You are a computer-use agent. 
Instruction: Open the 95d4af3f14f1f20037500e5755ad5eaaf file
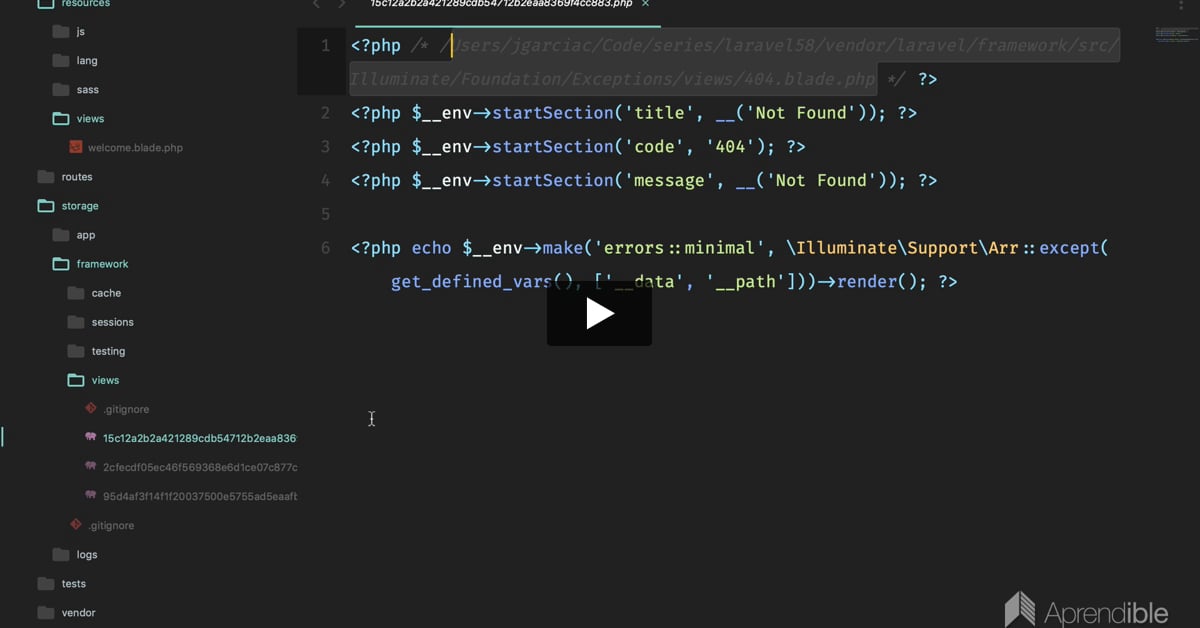click(200, 496)
